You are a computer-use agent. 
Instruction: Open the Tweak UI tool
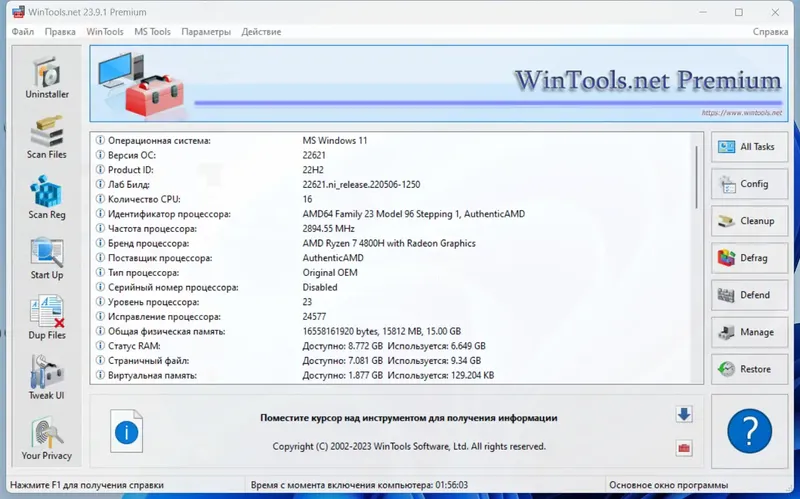[47, 379]
